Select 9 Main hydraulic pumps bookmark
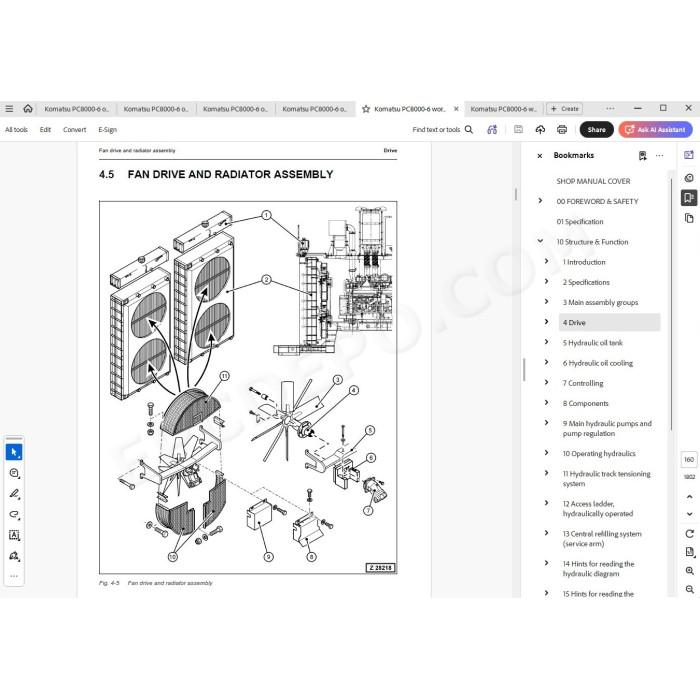The width and height of the screenshot is (700, 700). 607,428
